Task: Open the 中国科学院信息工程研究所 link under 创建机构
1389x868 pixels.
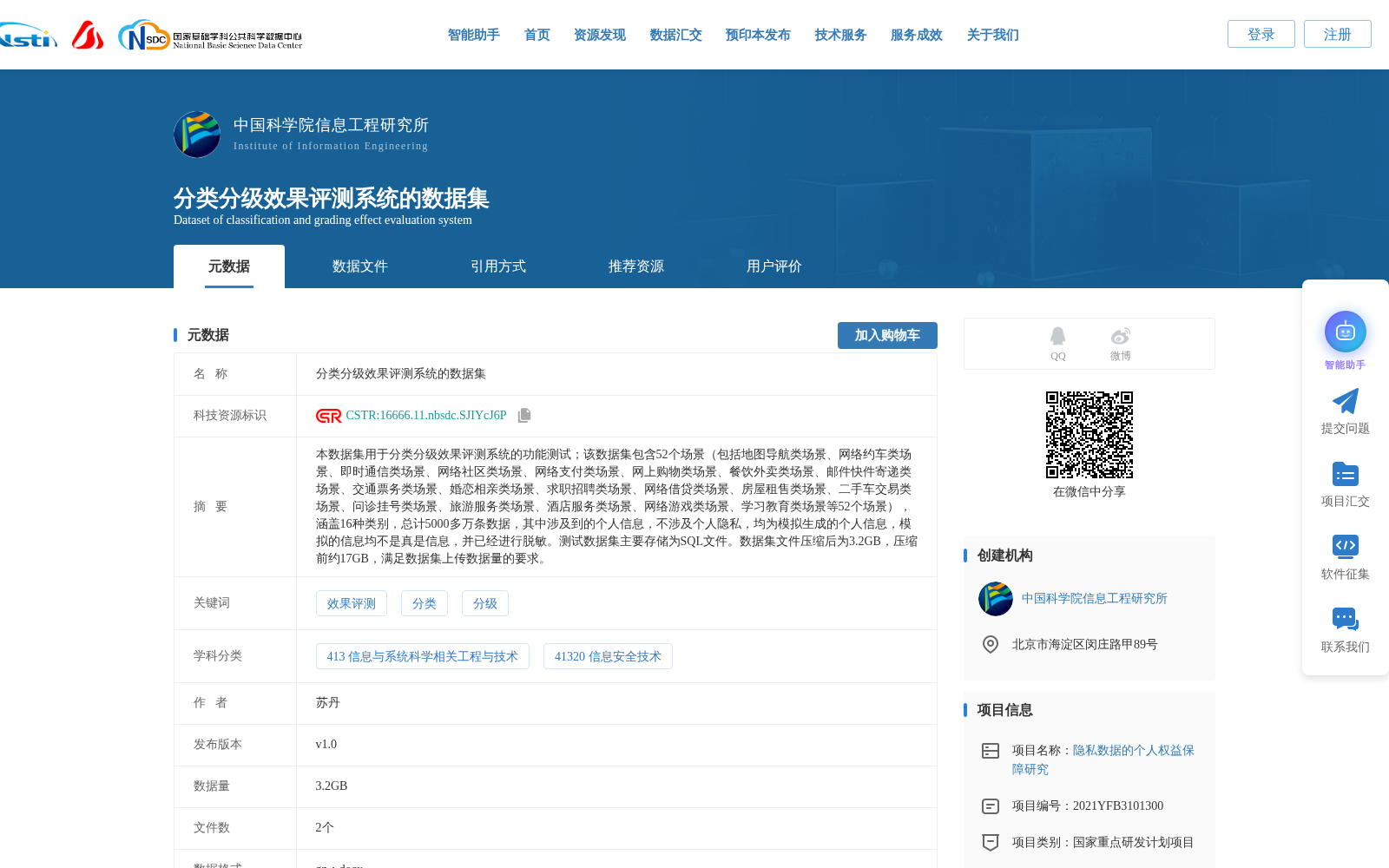Action: (1095, 599)
